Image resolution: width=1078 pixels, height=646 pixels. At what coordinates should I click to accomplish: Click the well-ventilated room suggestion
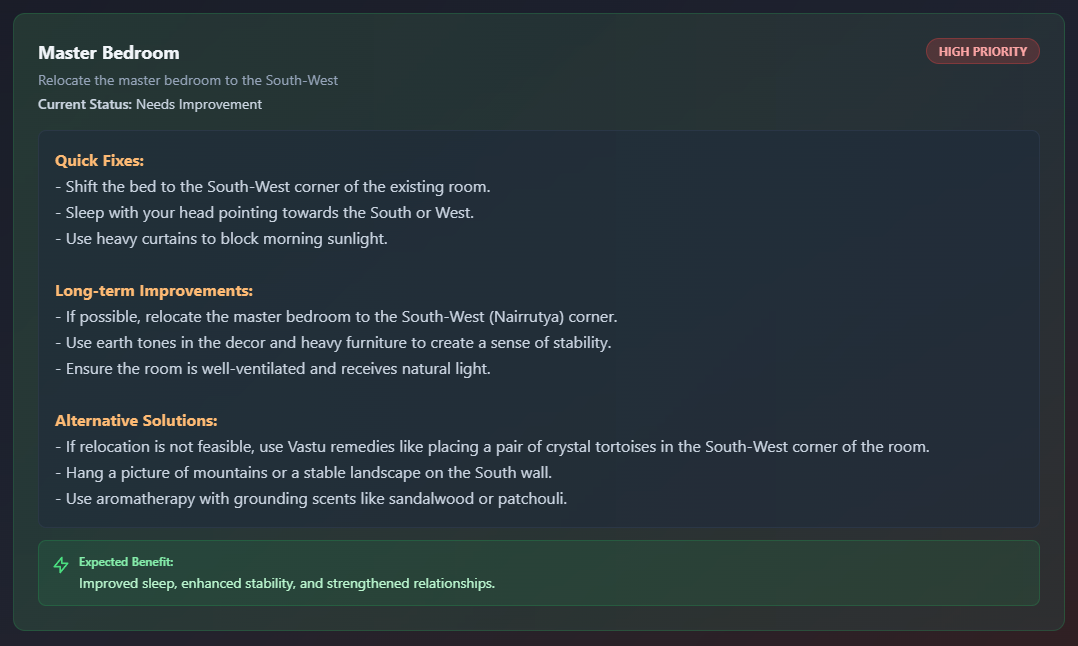pyautogui.click(x=272, y=369)
